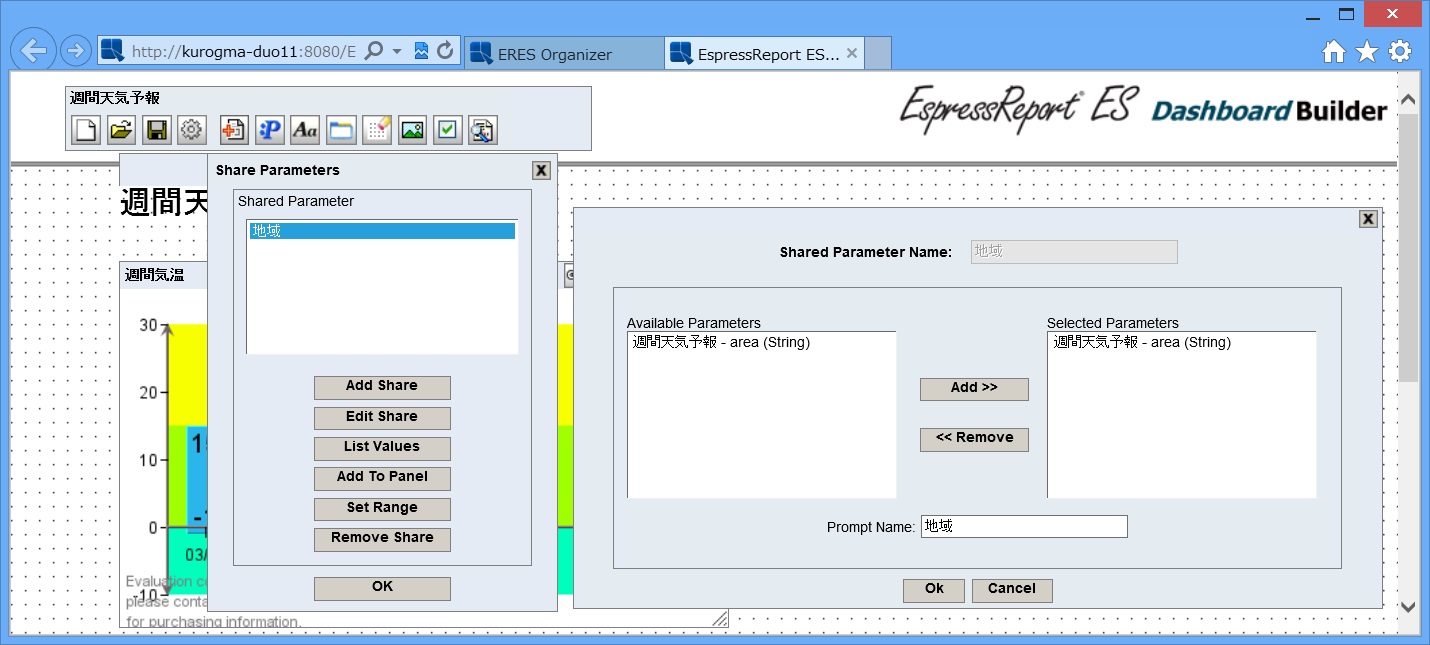Click the page scrollbar up arrow
This screenshot has width=1430, height=645.
point(1408,100)
